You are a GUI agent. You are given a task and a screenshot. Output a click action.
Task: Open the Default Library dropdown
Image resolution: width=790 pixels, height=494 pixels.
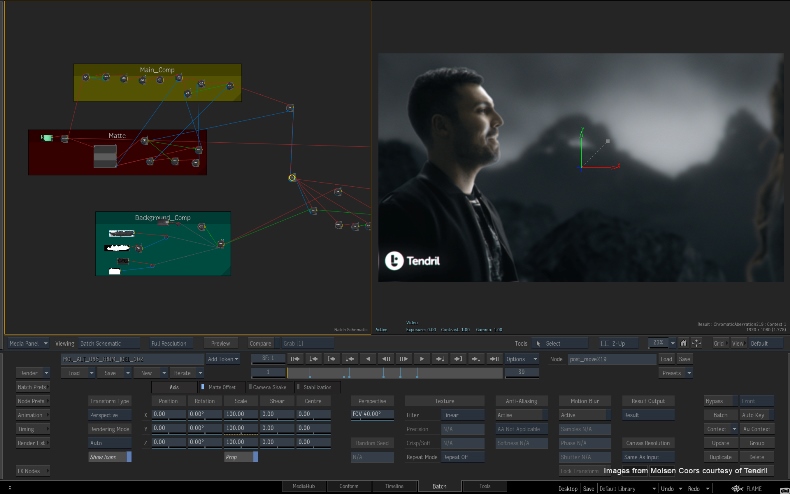click(x=627, y=488)
